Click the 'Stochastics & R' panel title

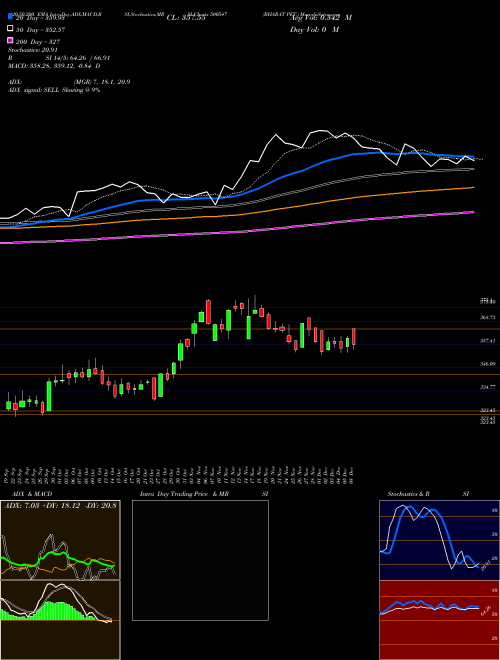point(408,494)
